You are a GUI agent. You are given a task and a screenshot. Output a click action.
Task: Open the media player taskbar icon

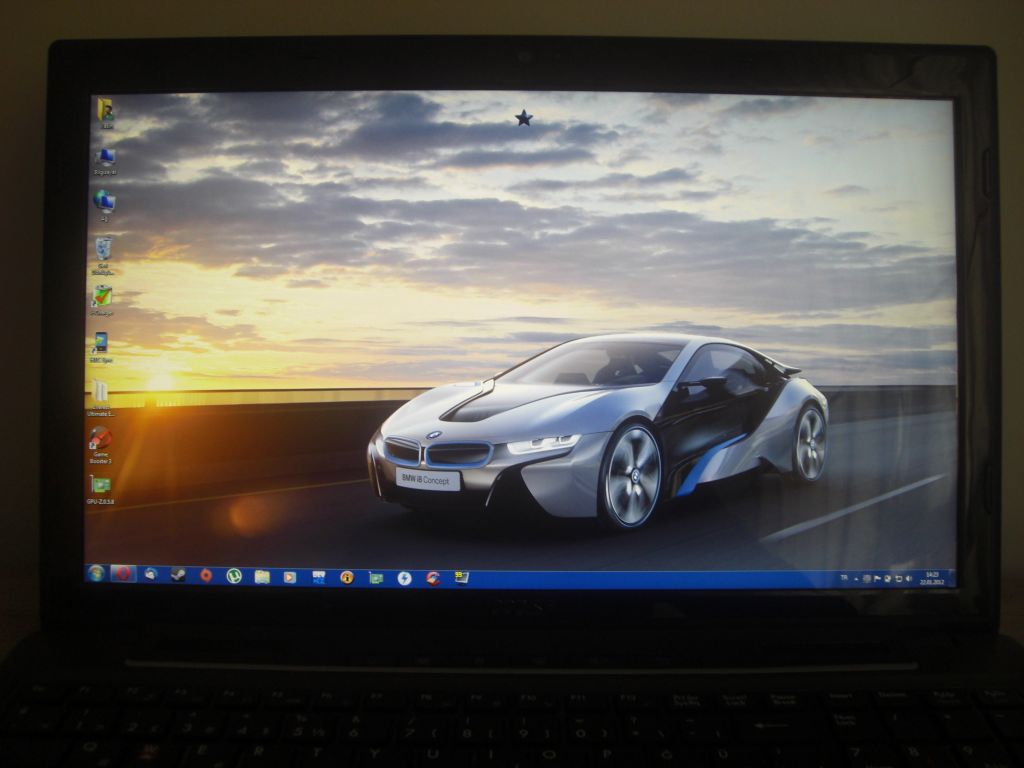[x=290, y=577]
